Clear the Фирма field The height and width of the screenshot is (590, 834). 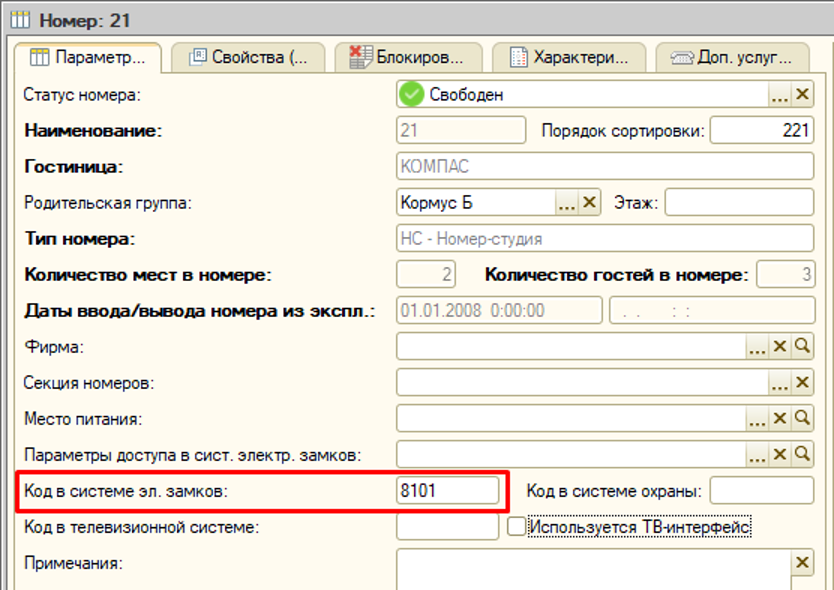pyautogui.click(x=780, y=347)
